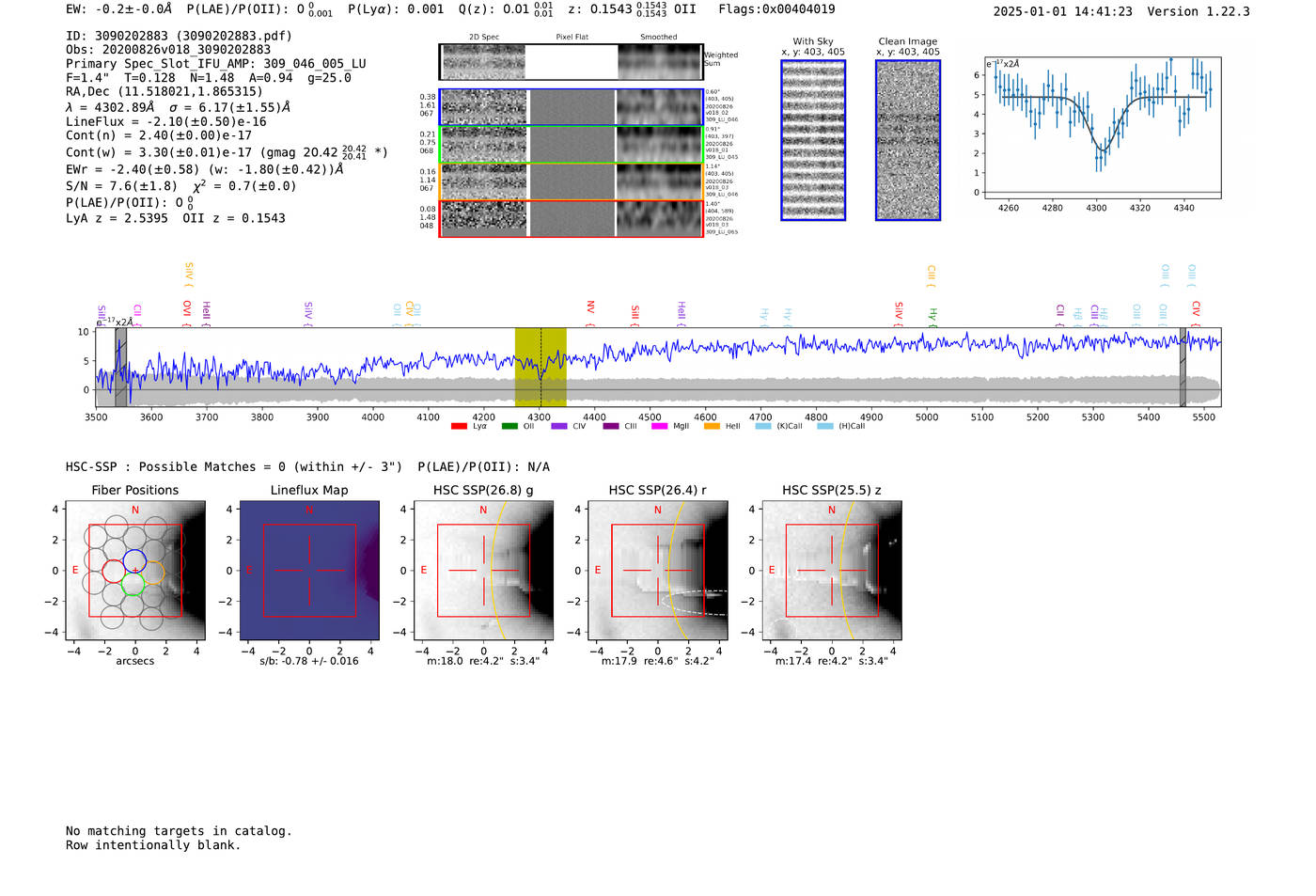Click the (K)CaII legend entry

[779, 427]
